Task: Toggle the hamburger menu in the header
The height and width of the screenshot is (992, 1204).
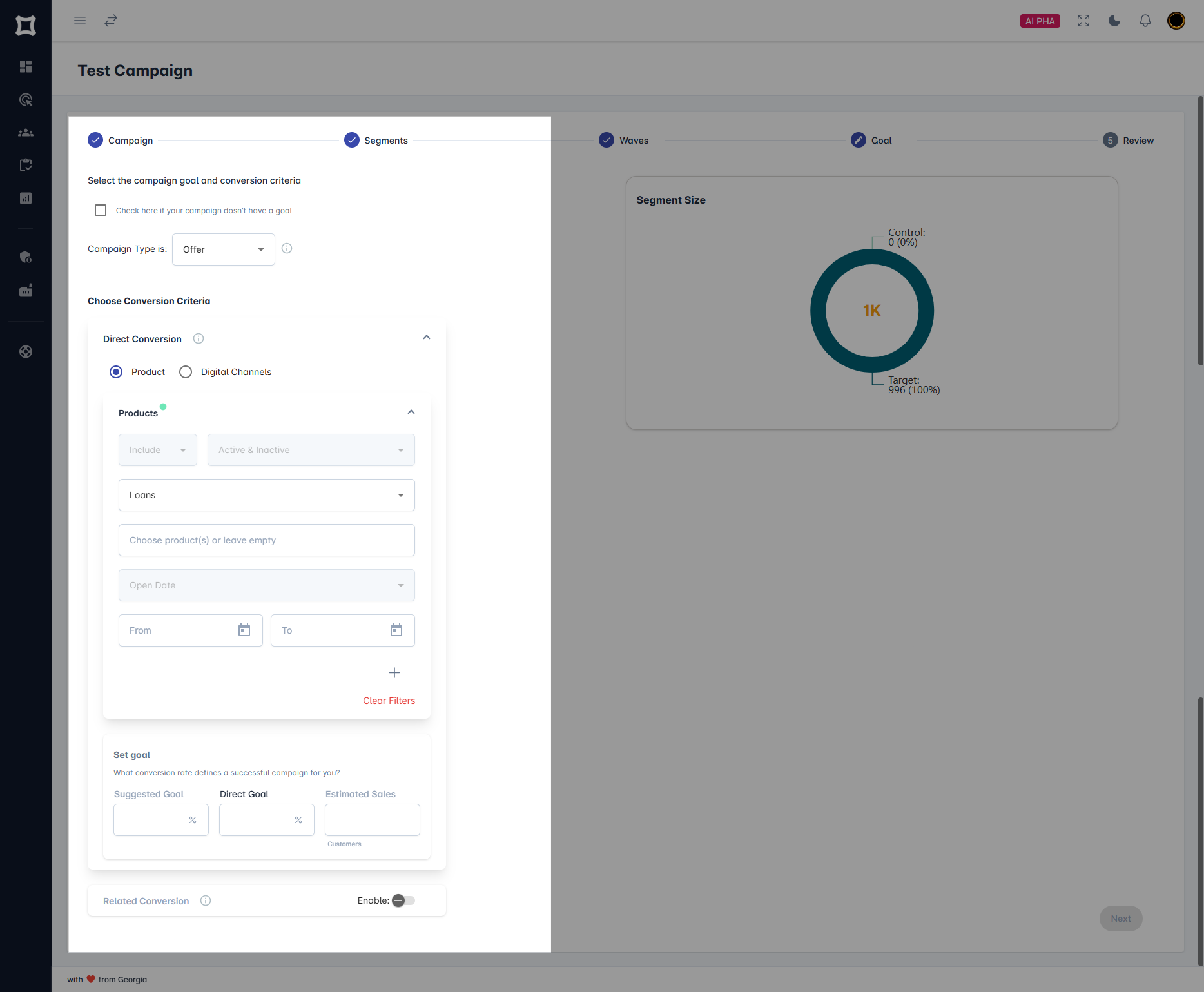Action: pyautogui.click(x=80, y=21)
